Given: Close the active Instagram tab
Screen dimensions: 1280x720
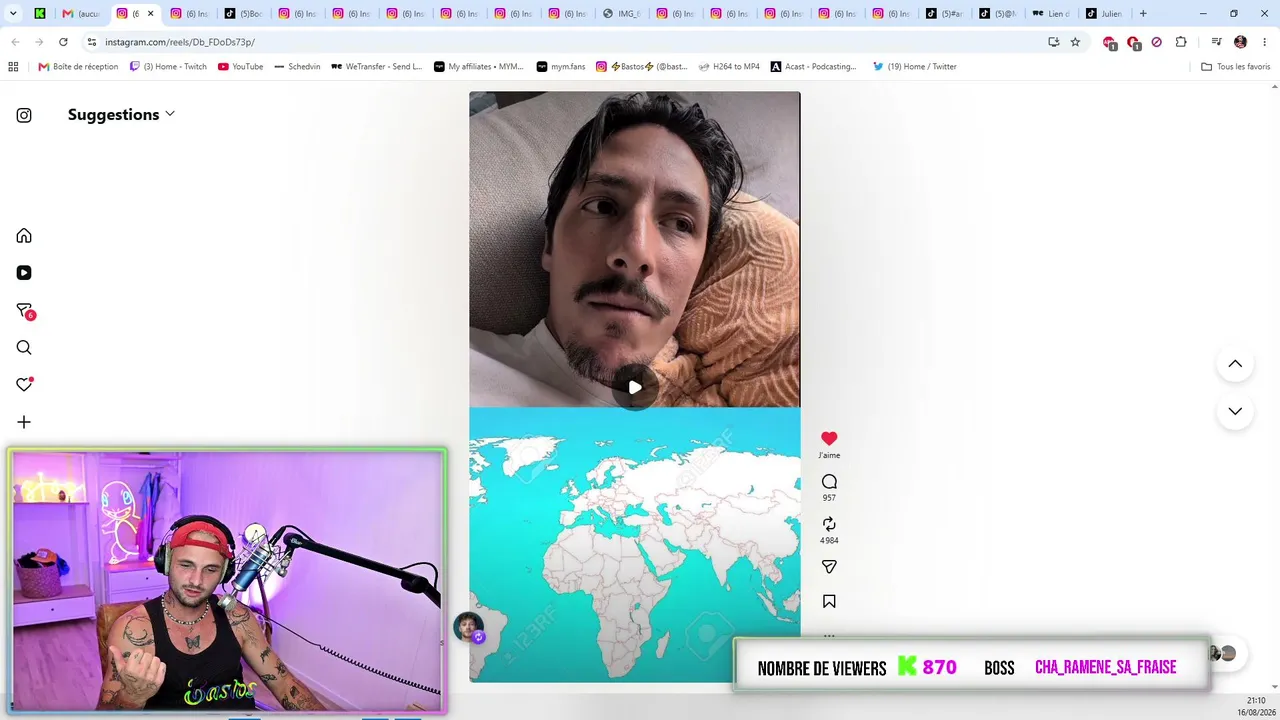Looking at the screenshot, I should (x=150, y=14).
